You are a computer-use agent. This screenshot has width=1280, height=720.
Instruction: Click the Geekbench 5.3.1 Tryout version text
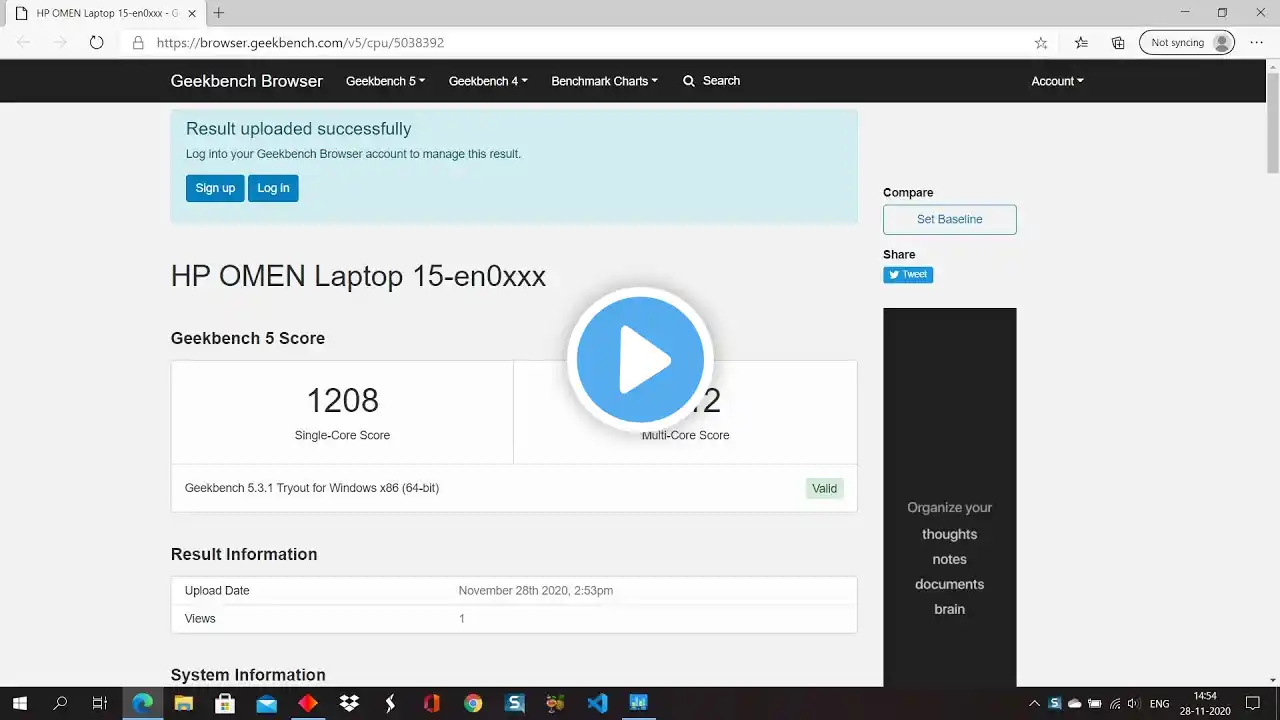[312, 488]
